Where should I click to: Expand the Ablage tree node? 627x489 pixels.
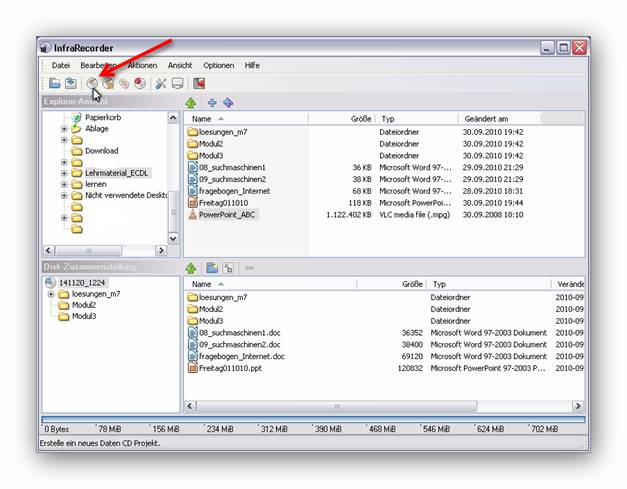(x=64, y=129)
